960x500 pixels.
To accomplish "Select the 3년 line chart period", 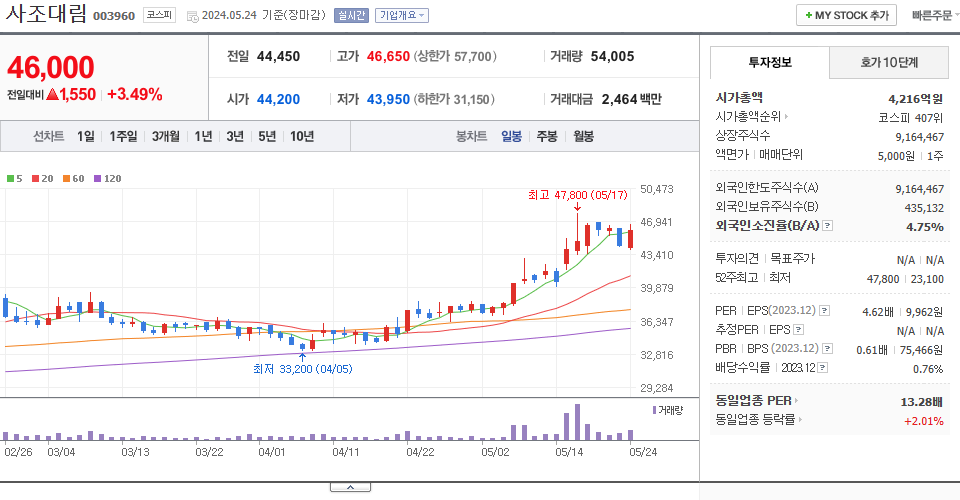I will click(235, 136).
